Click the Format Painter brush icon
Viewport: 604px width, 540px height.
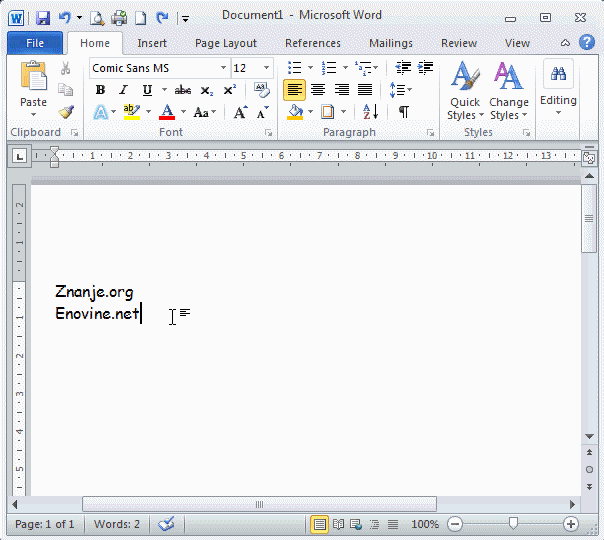(x=66, y=112)
